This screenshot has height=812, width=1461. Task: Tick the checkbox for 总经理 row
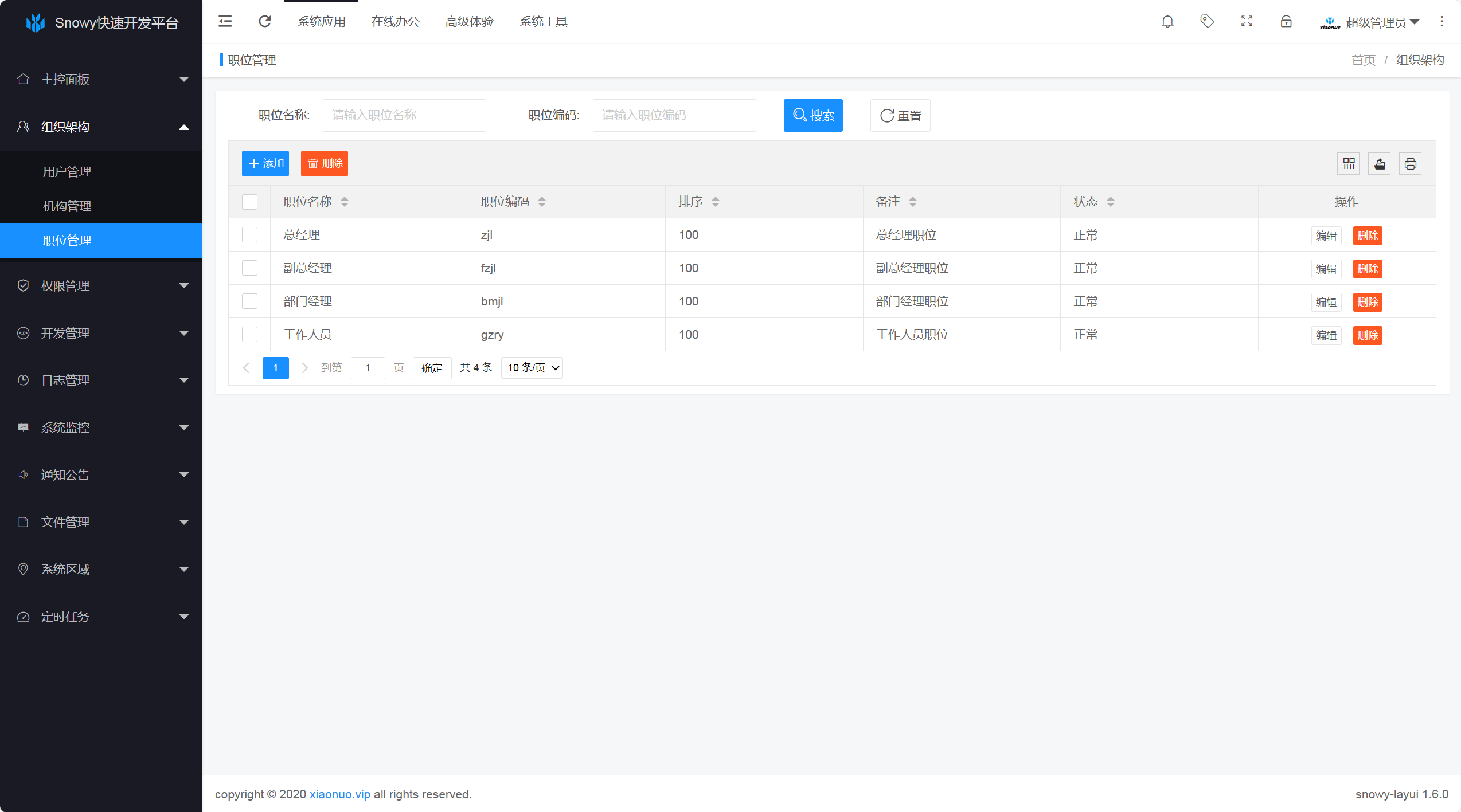tap(249, 235)
